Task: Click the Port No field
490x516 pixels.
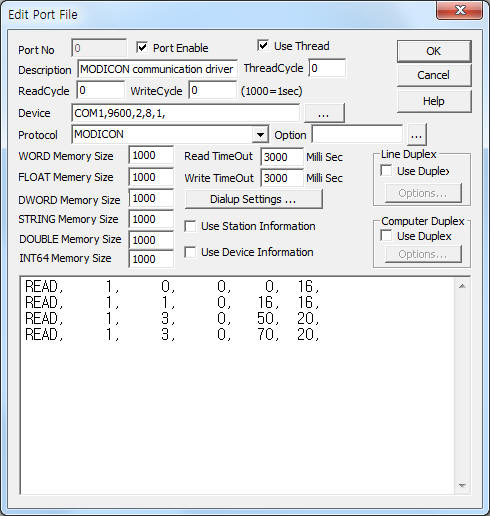Action: click(99, 48)
